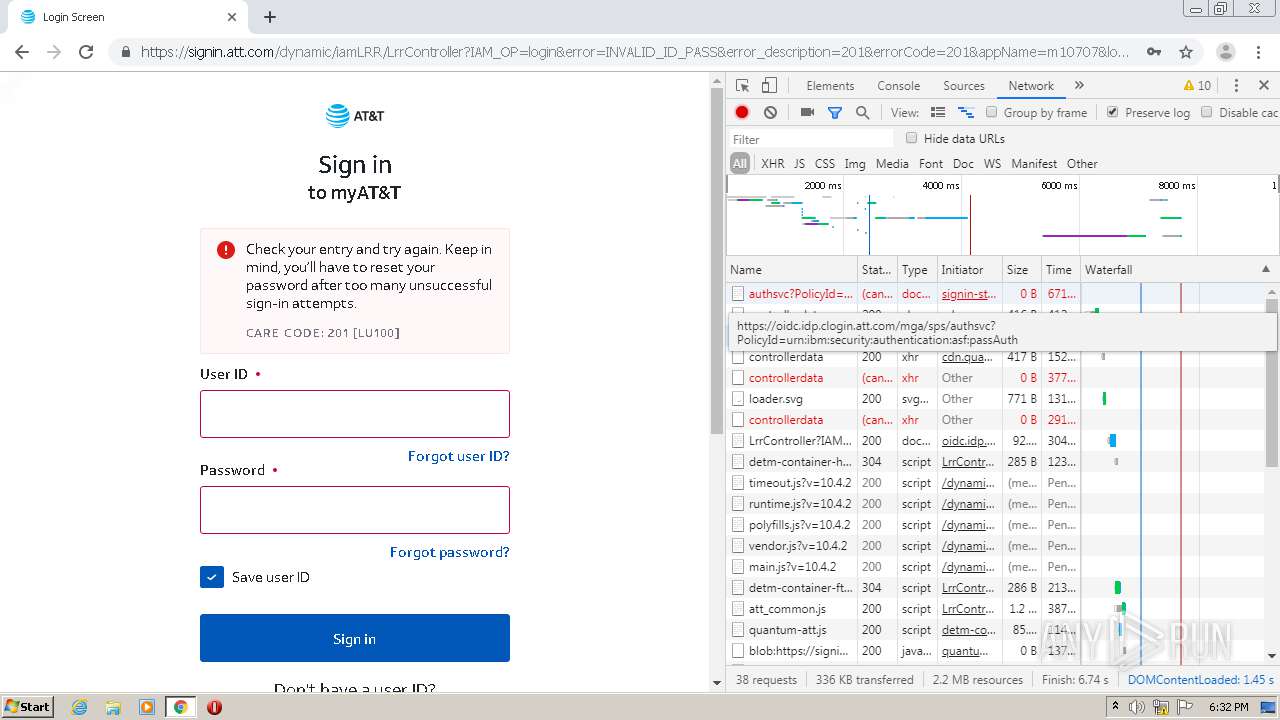Clear the network log

tap(770, 113)
